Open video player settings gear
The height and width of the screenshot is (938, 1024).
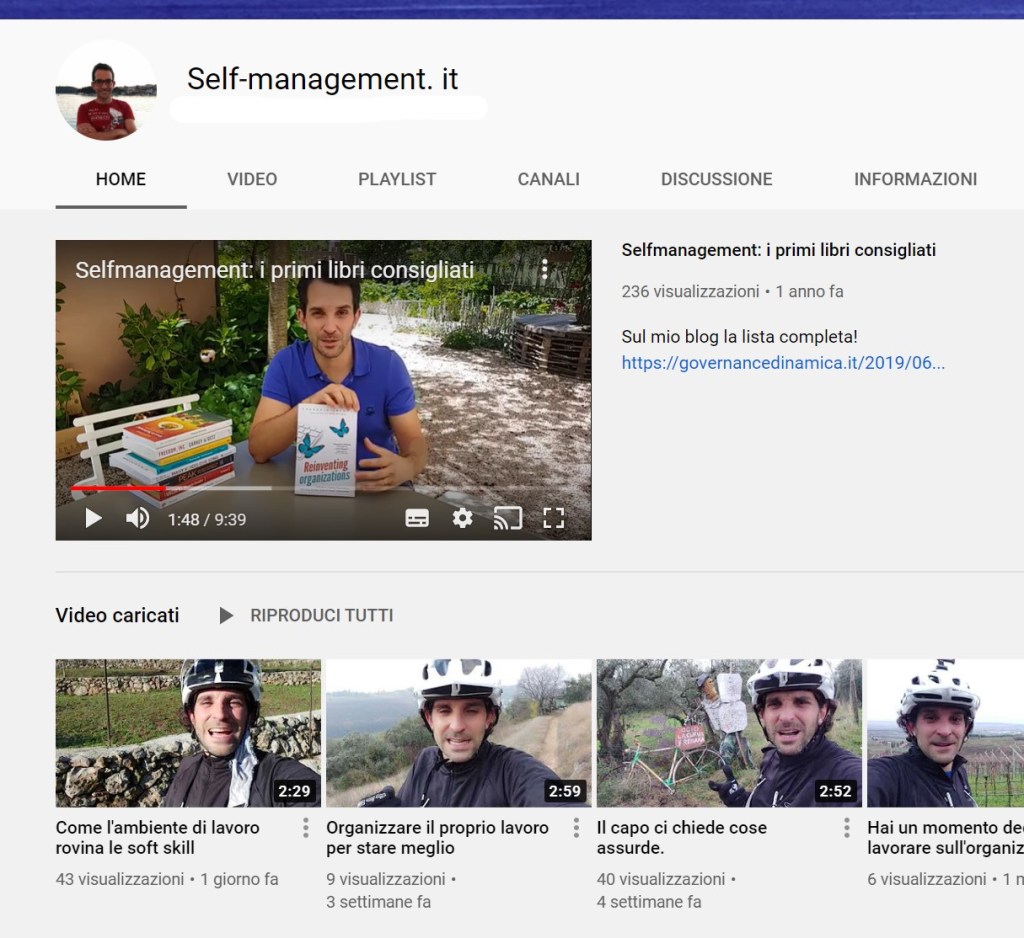(462, 518)
